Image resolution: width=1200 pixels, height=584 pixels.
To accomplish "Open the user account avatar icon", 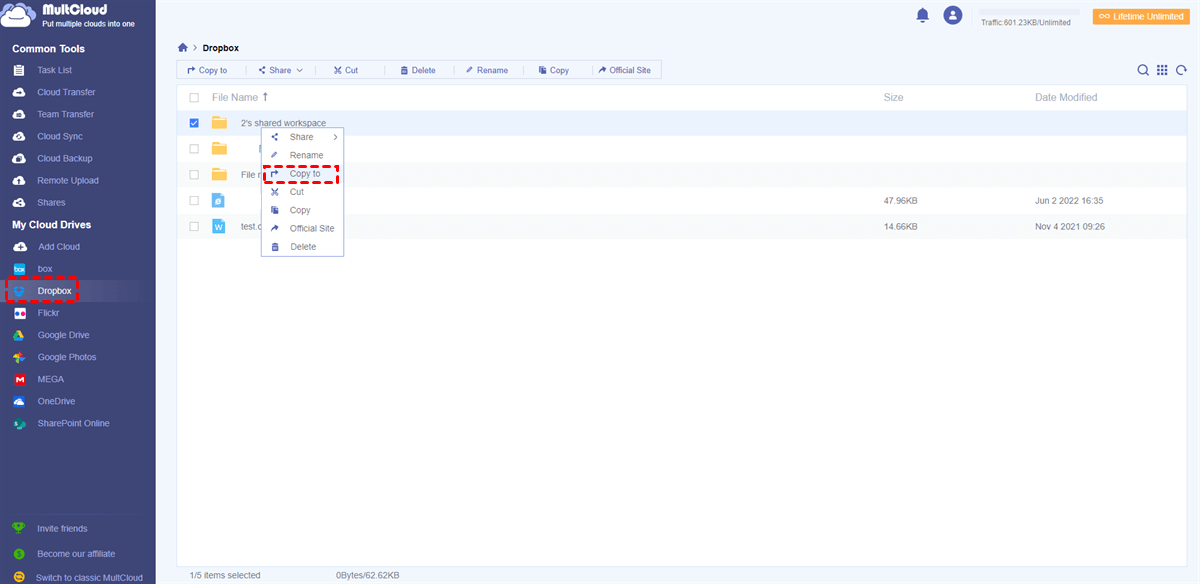I will coord(953,15).
